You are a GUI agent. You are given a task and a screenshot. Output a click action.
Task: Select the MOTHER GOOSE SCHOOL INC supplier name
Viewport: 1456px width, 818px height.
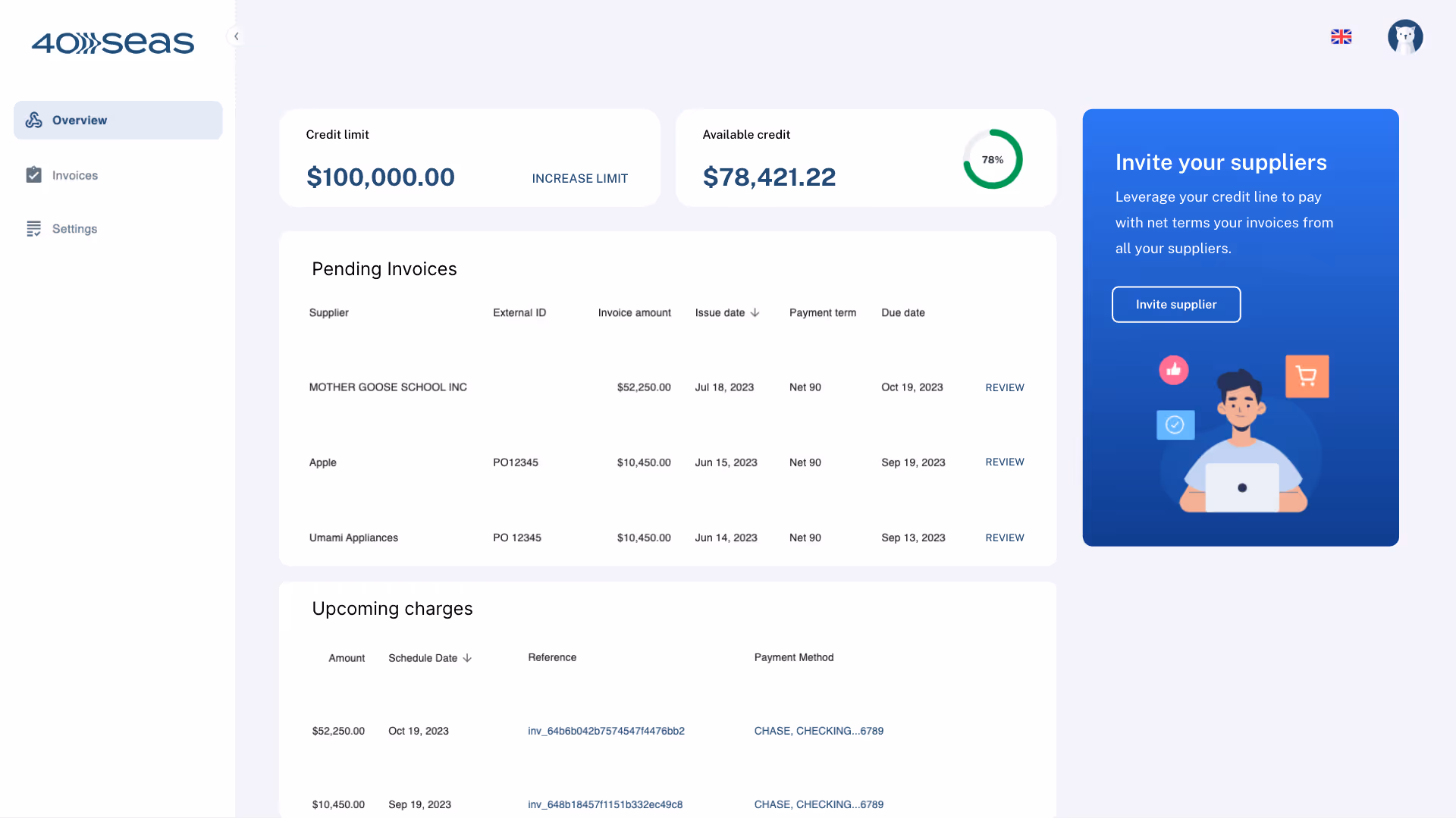tap(388, 387)
